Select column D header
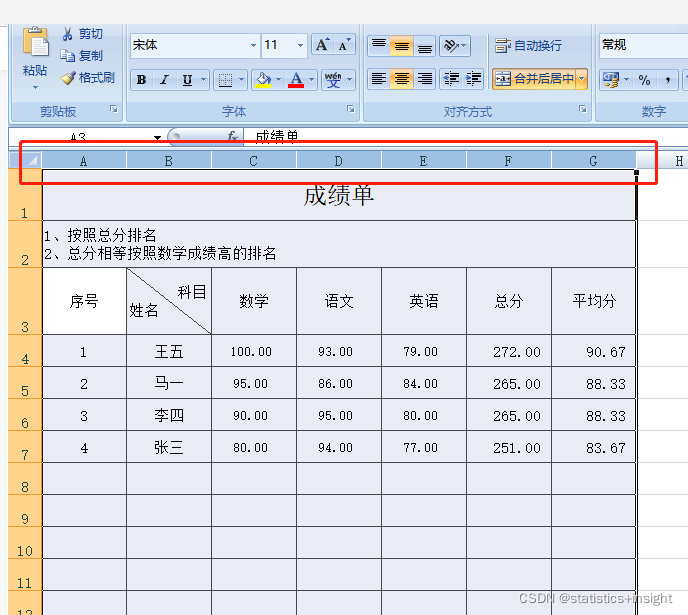The image size is (688, 615). 339,161
